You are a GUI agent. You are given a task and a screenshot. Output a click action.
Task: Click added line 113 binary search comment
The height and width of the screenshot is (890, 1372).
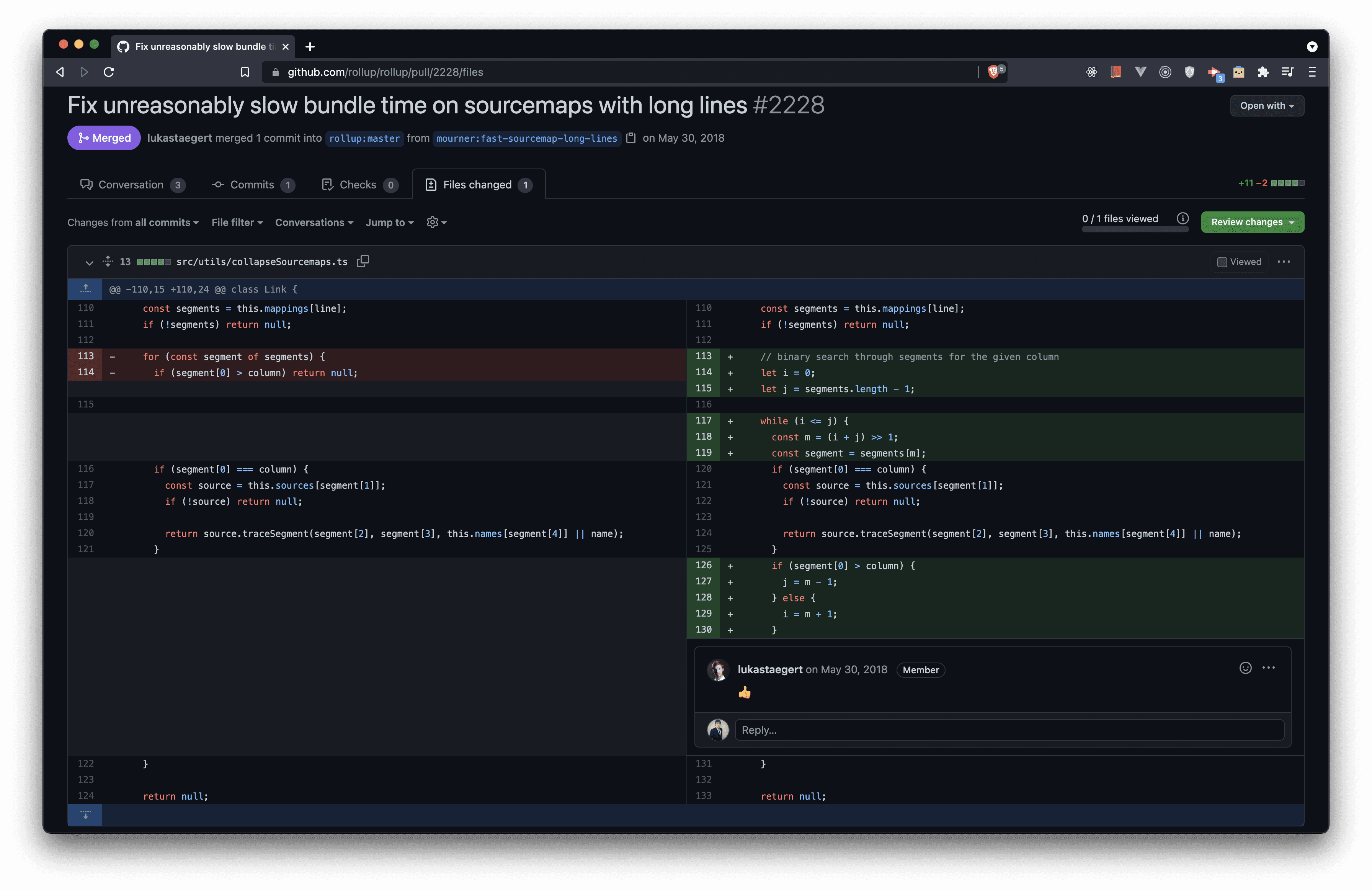coord(909,357)
